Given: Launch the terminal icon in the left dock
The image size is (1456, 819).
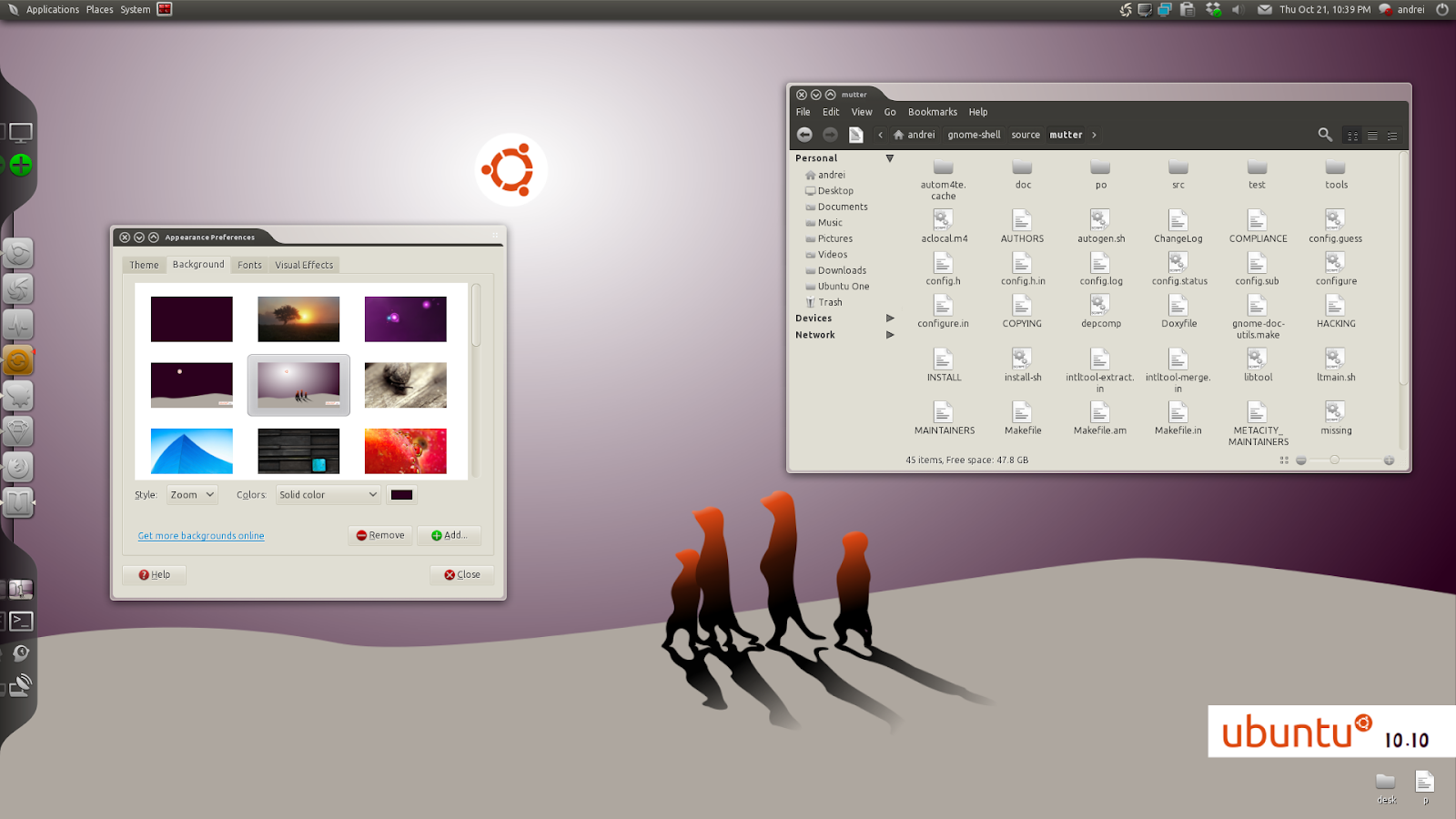Looking at the screenshot, I should [x=21, y=621].
